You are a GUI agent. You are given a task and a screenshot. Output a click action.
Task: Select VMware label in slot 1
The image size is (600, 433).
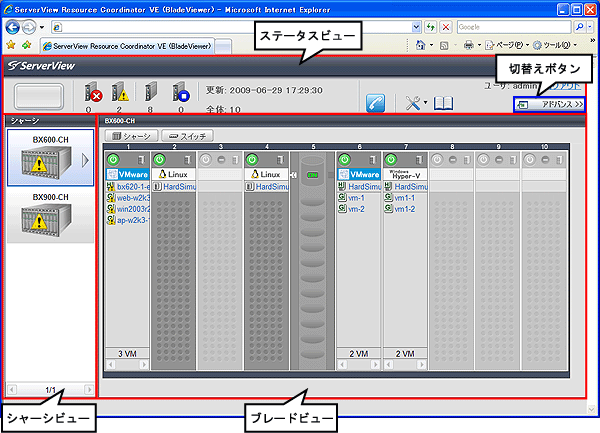128,174
